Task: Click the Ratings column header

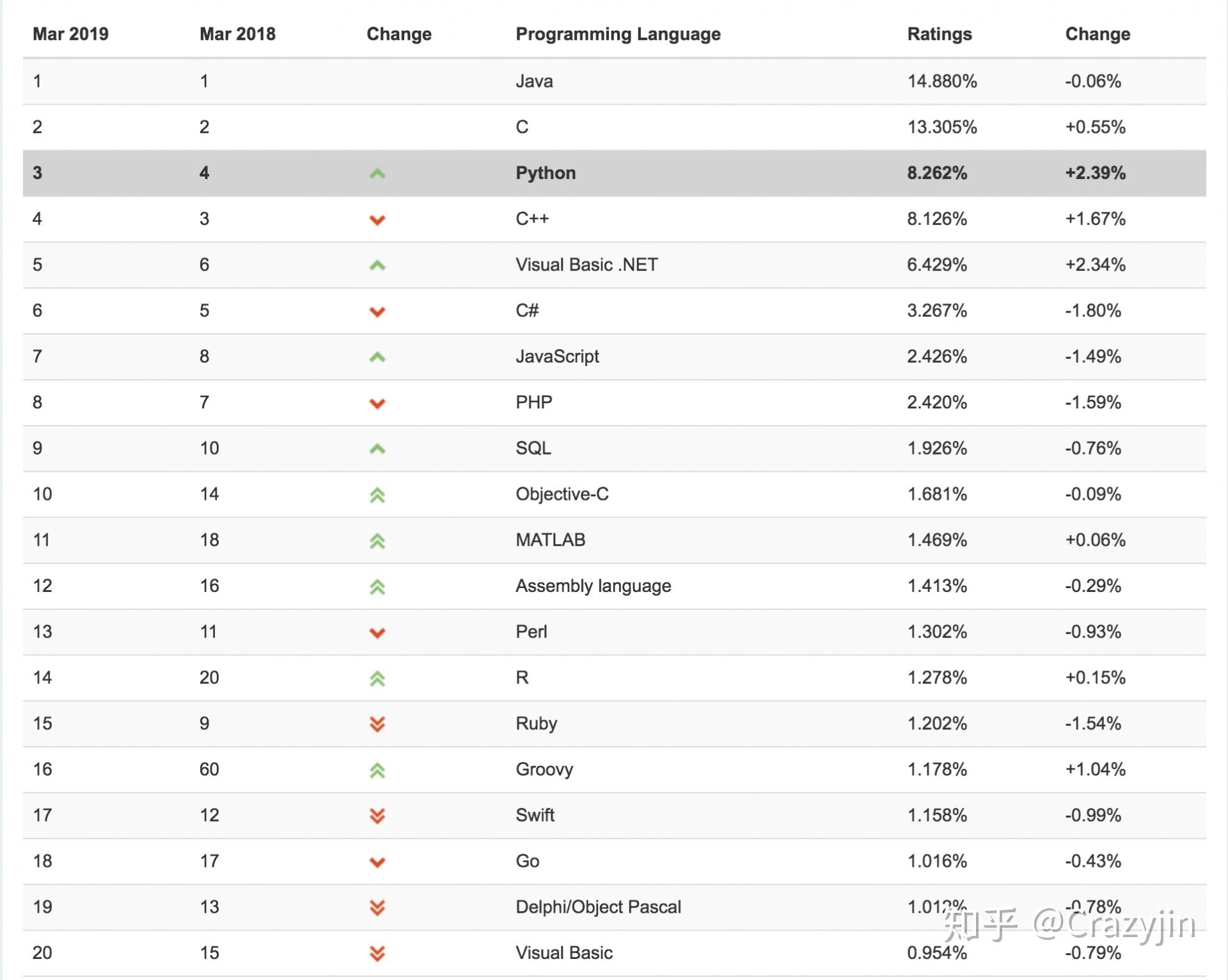Action: pos(939,34)
